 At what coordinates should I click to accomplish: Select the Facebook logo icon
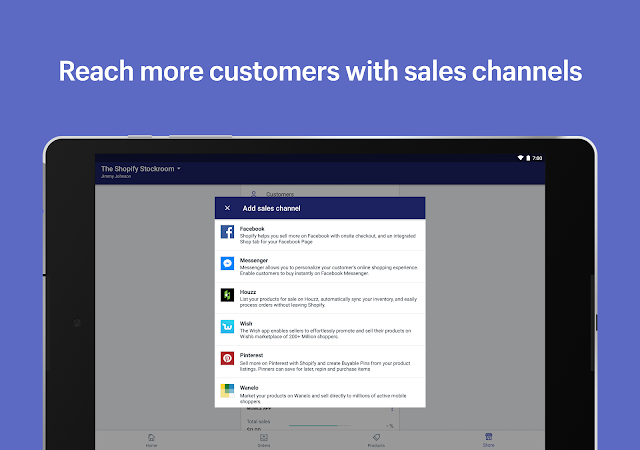point(227,232)
